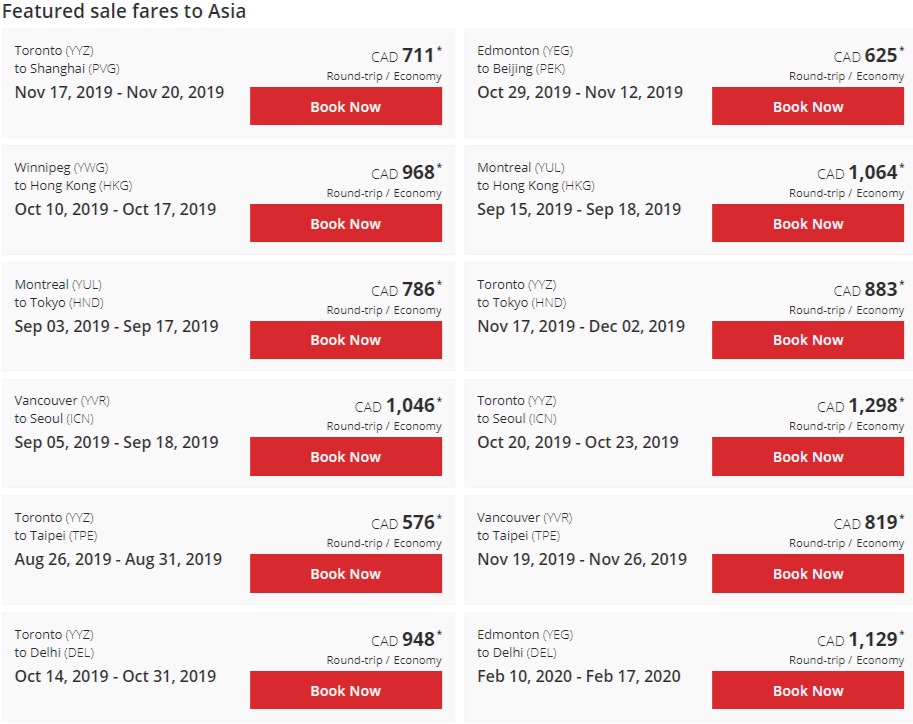Book the Edmonton to Beijing CAD 625 fare
Image resolution: width=913 pixels, height=724 pixels.
[808, 106]
